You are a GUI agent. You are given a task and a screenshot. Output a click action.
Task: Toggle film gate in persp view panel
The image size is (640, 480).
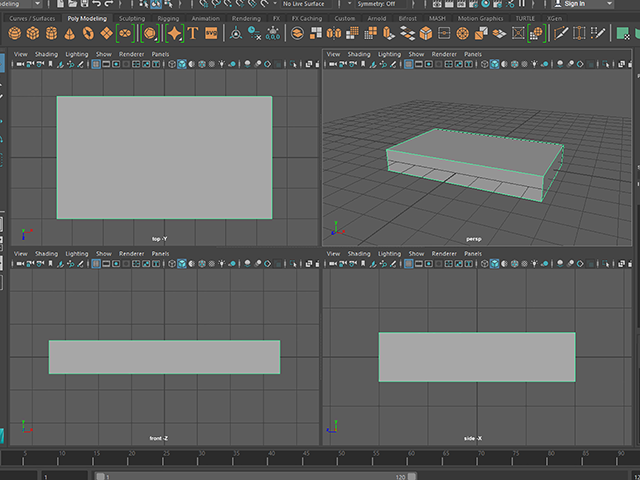pos(419,64)
